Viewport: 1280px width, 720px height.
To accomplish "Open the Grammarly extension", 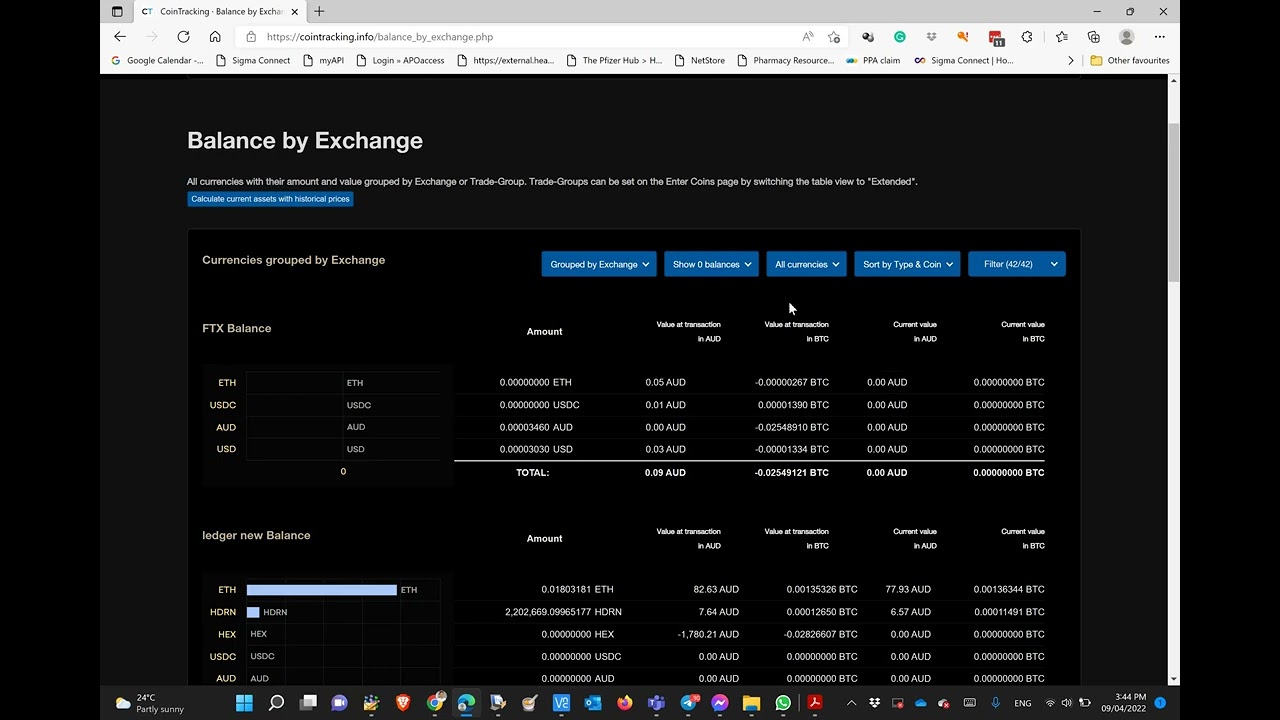I will click(900, 37).
